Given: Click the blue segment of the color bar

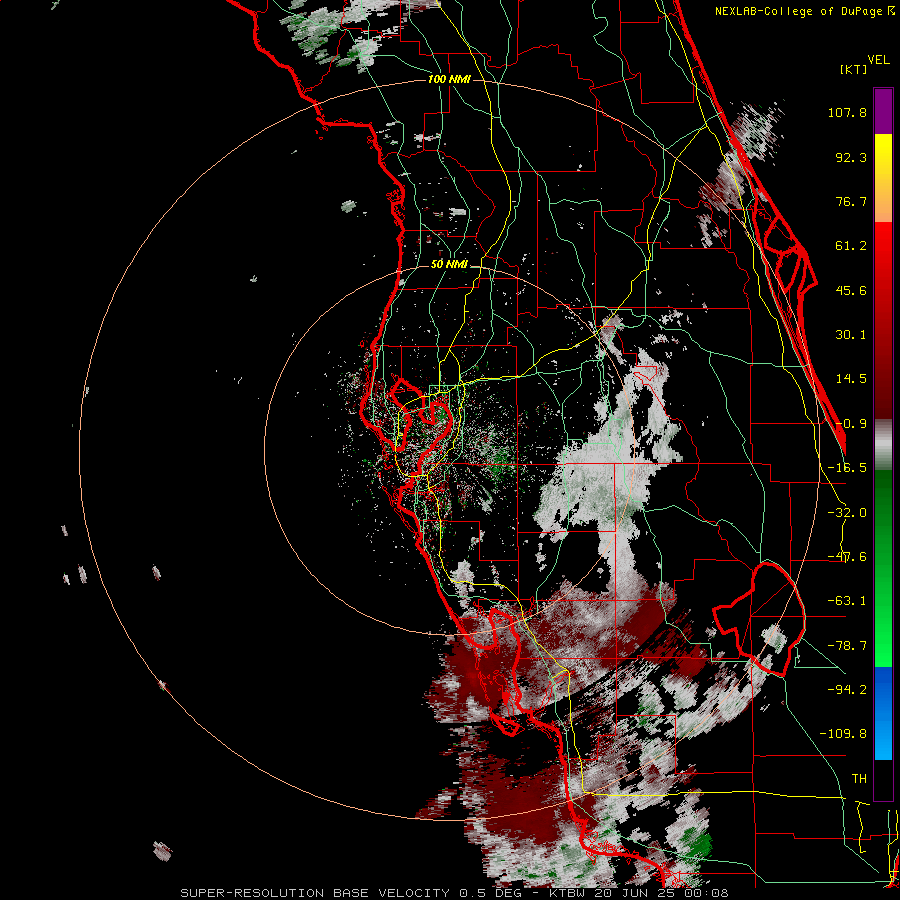Looking at the screenshot, I should (883, 713).
